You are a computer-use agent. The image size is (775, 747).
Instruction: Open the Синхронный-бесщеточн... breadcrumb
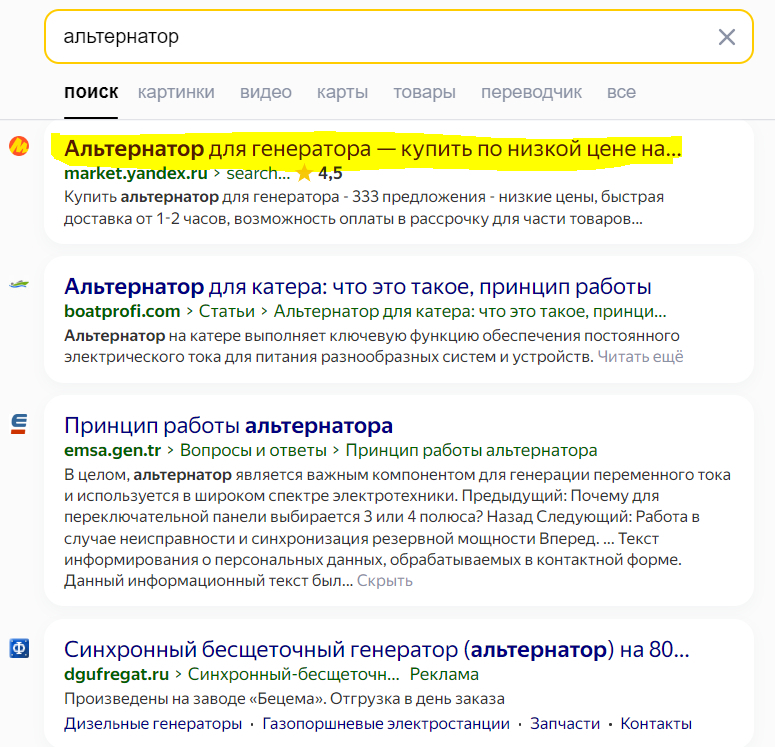(x=294, y=674)
